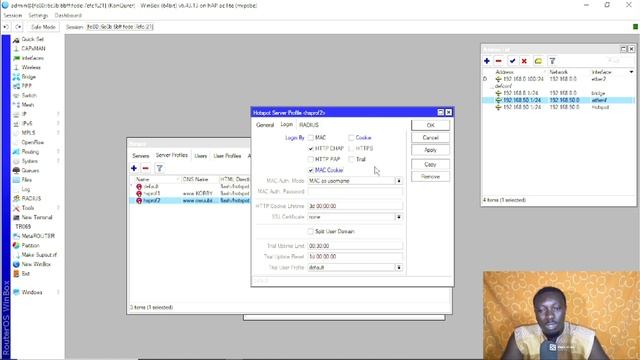Toggle the Trial login checkbox
This screenshot has width=640, height=360.
pyautogui.click(x=351, y=159)
